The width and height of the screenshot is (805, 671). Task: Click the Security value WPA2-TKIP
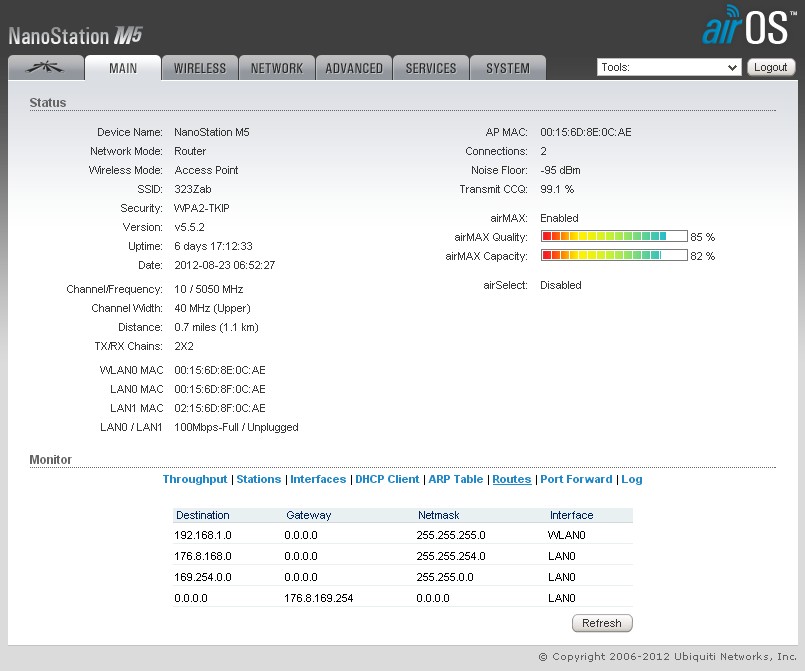click(202, 208)
